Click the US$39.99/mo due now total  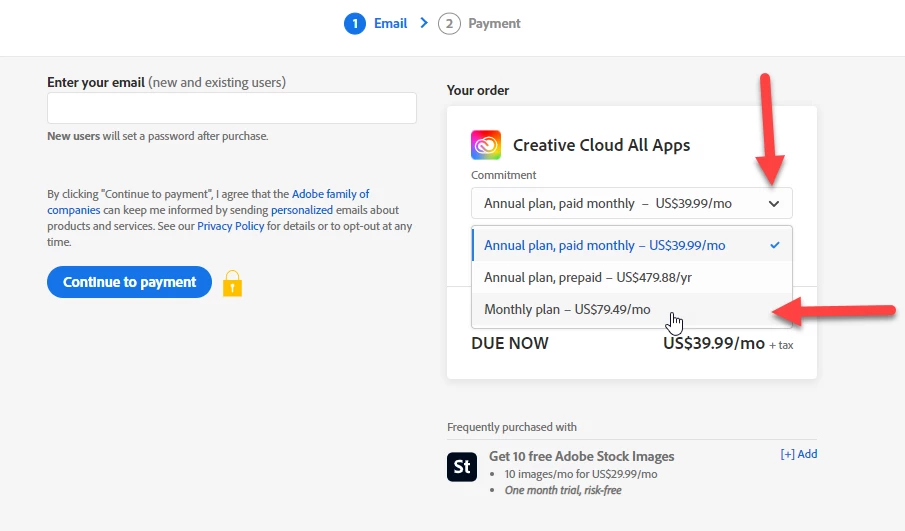point(714,343)
